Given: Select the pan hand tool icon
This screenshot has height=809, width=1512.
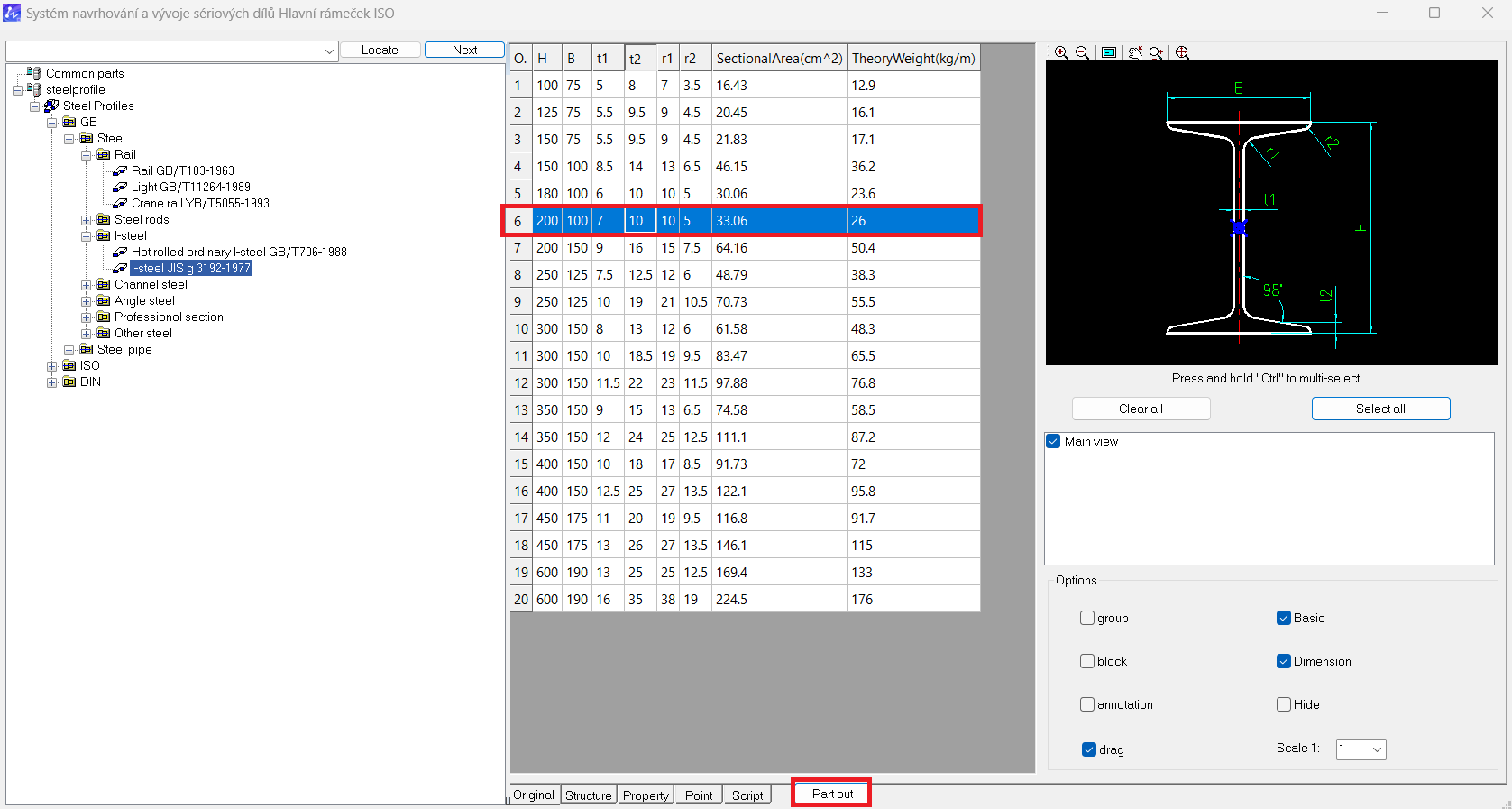Looking at the screenshot, I should click(x=1135, y=53).
